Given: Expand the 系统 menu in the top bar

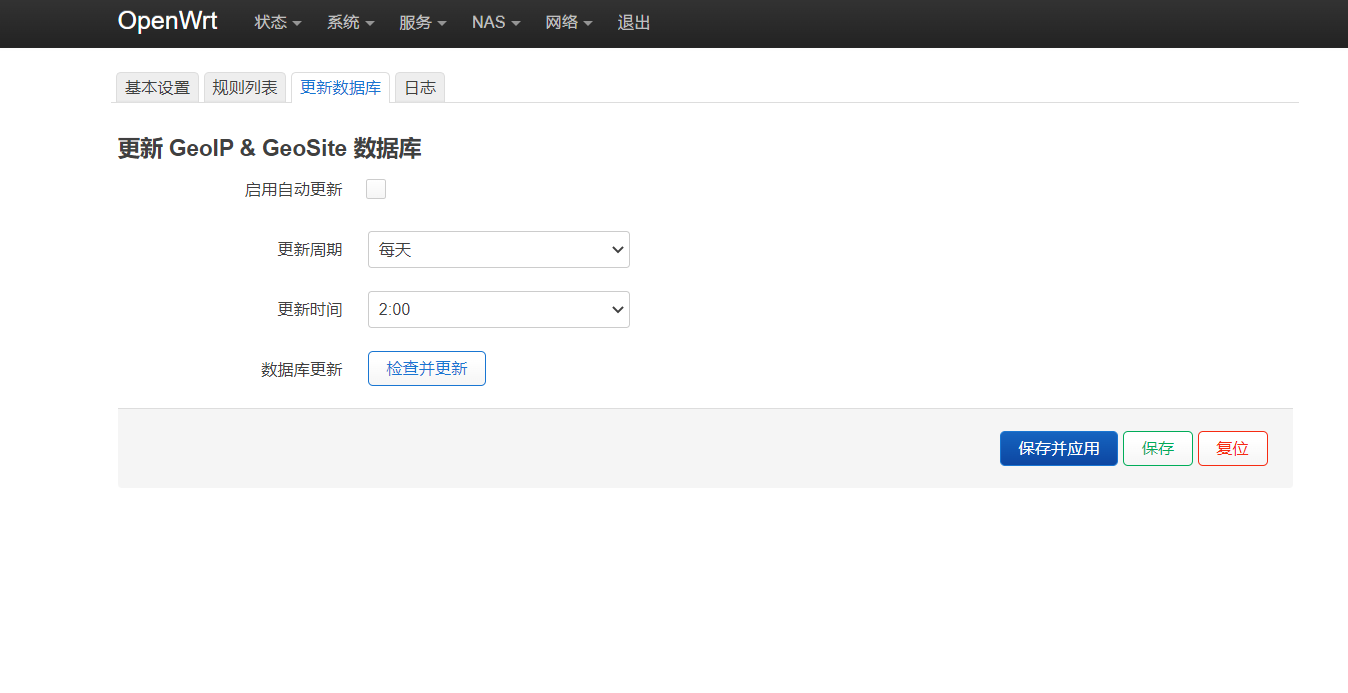Looking at the screenshot, I should [x=350, y=22].
